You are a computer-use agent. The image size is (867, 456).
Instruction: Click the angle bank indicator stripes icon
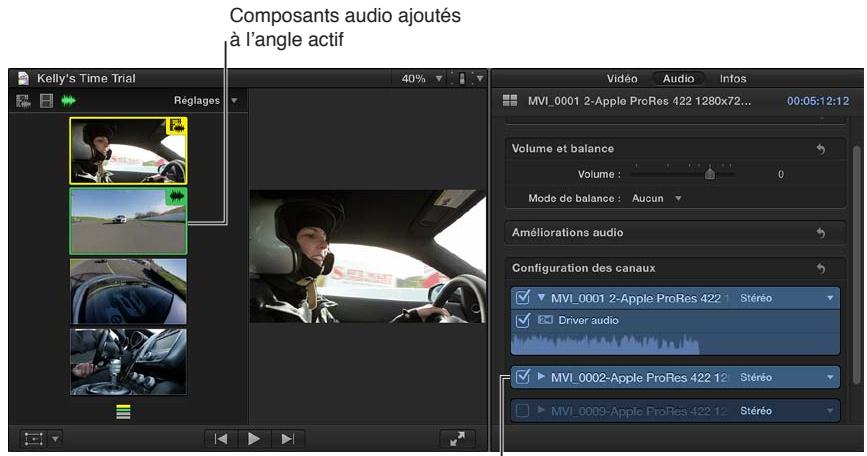coord(123,412)
